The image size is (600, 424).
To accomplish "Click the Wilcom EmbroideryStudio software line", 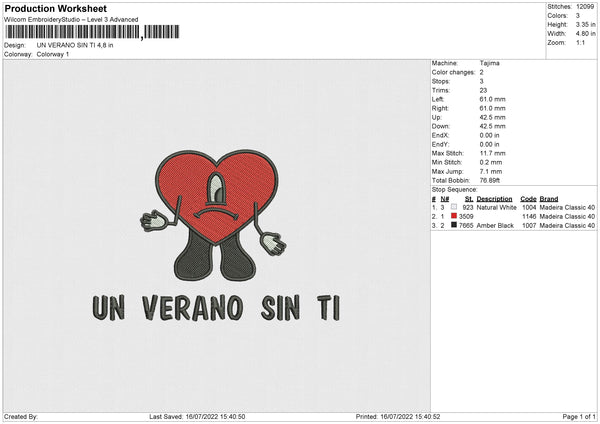I will [x=71, y=20].
